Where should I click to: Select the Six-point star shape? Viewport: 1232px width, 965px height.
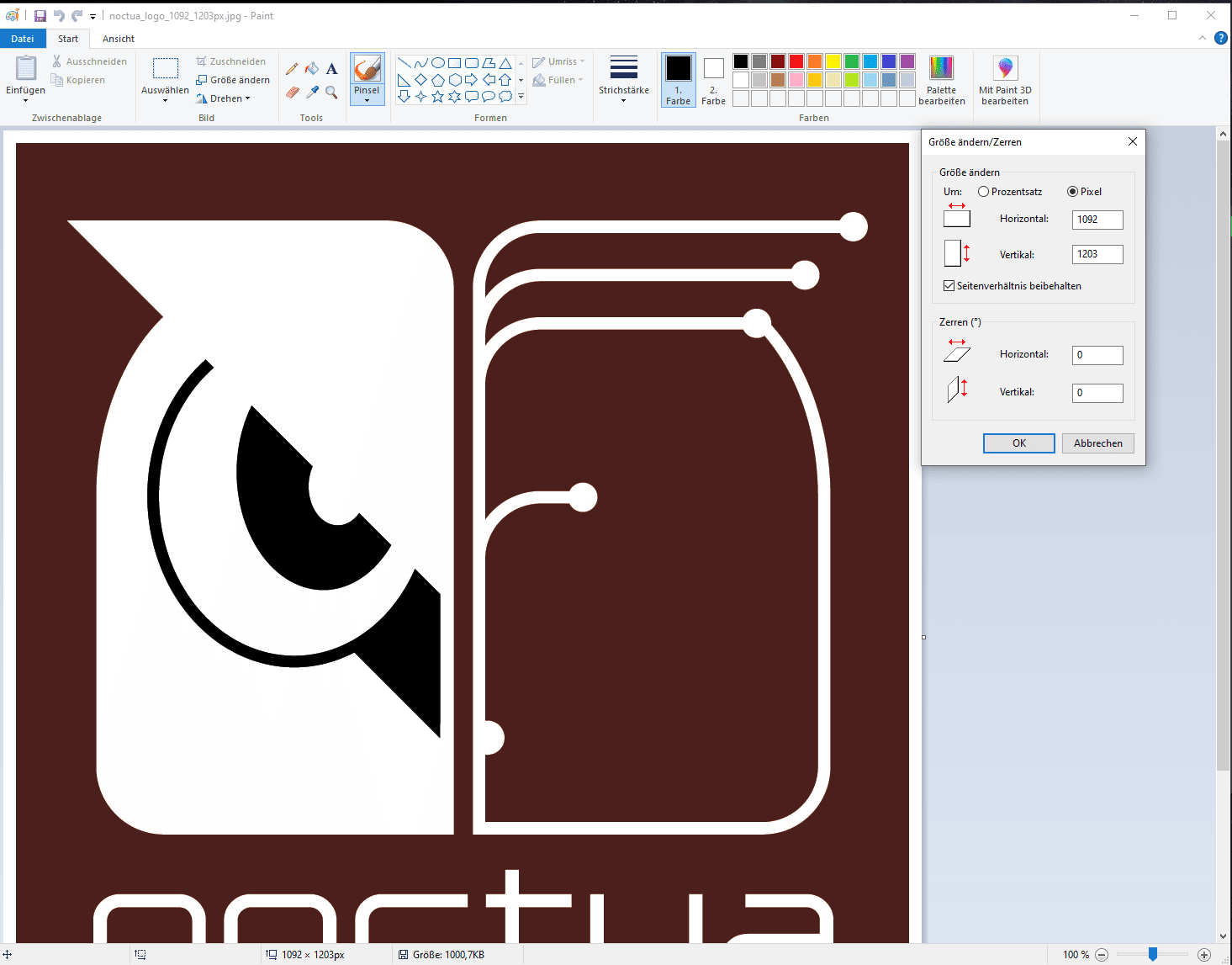[454, 97]
